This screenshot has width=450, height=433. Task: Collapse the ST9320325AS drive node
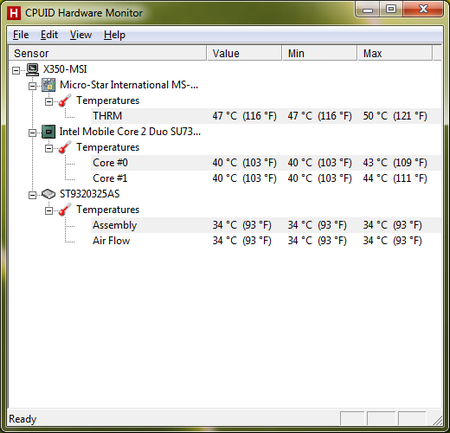coord(32,195)
